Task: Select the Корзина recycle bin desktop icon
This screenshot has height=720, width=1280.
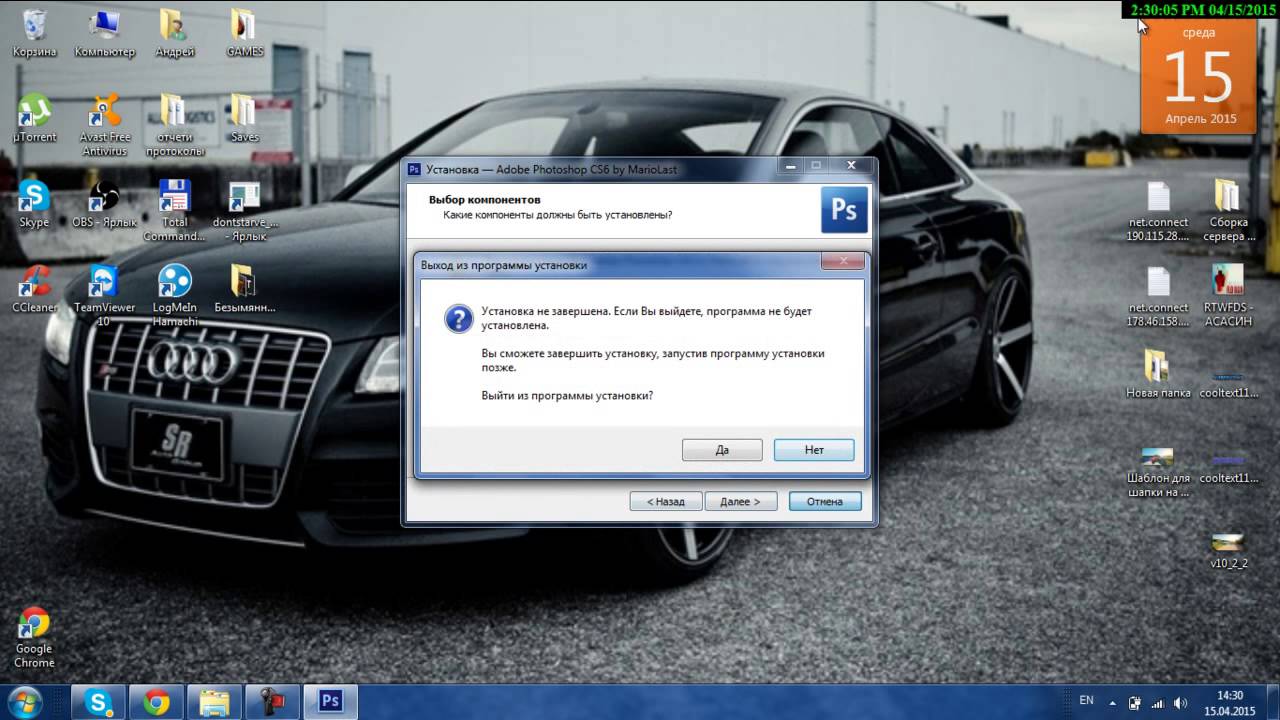Action: pyautogui.click(x=34, y=33)
